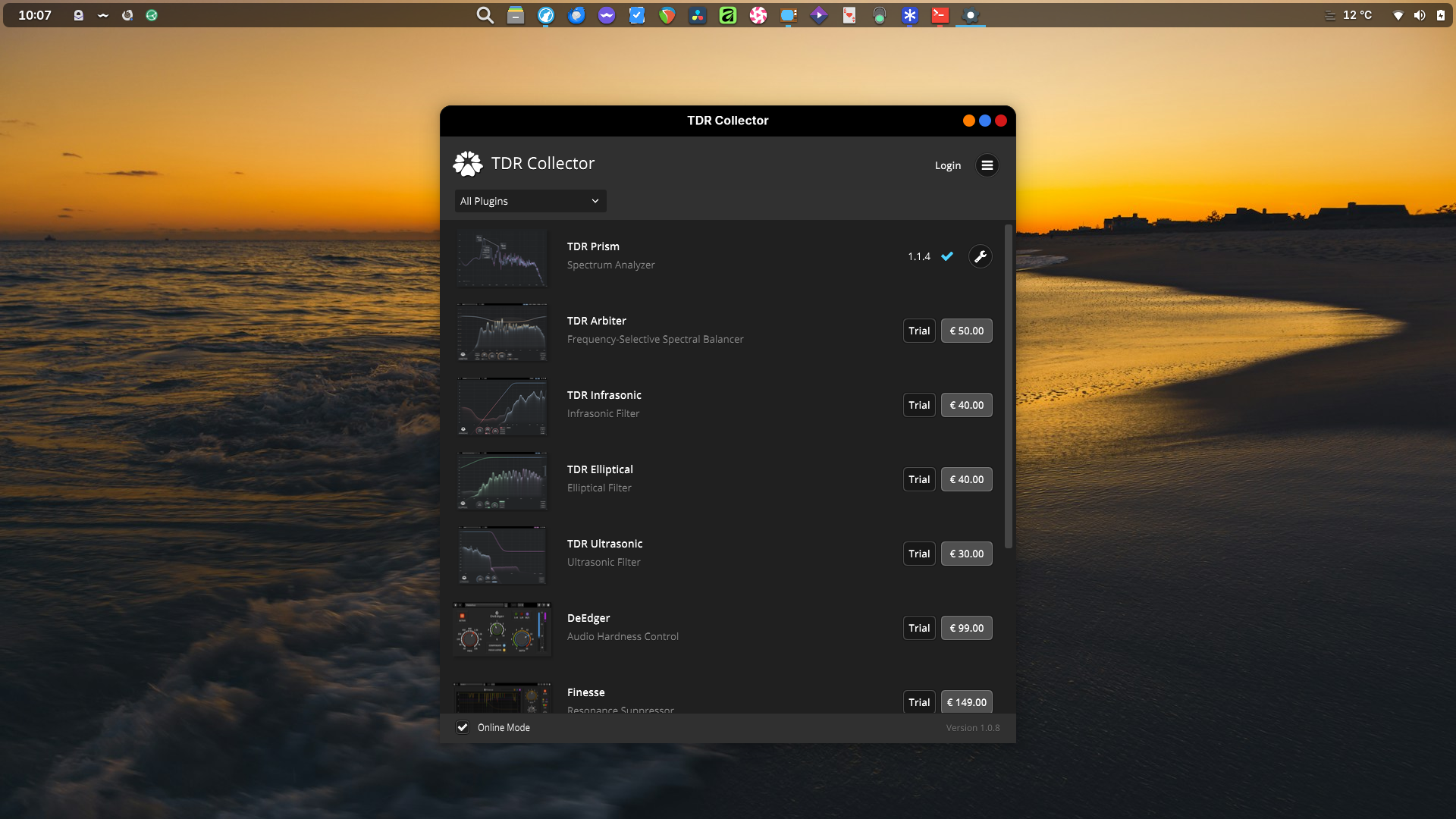Open the DeEdger thumbnail
Viewport: 1456px width, 819px height.
coord(502,629)
